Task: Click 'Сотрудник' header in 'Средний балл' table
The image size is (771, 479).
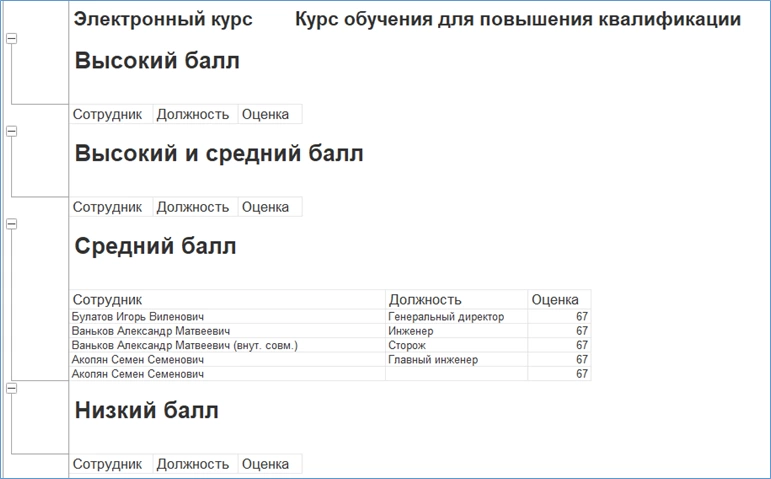Action: click(x=227, y=299)
